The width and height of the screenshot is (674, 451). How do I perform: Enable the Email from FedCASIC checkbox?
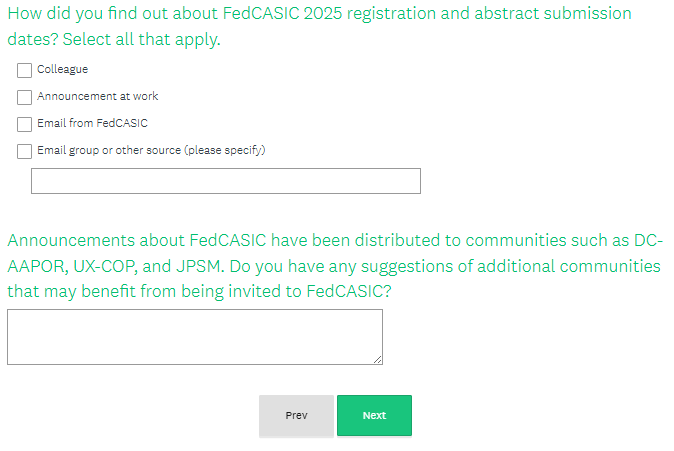pos(24,124)
